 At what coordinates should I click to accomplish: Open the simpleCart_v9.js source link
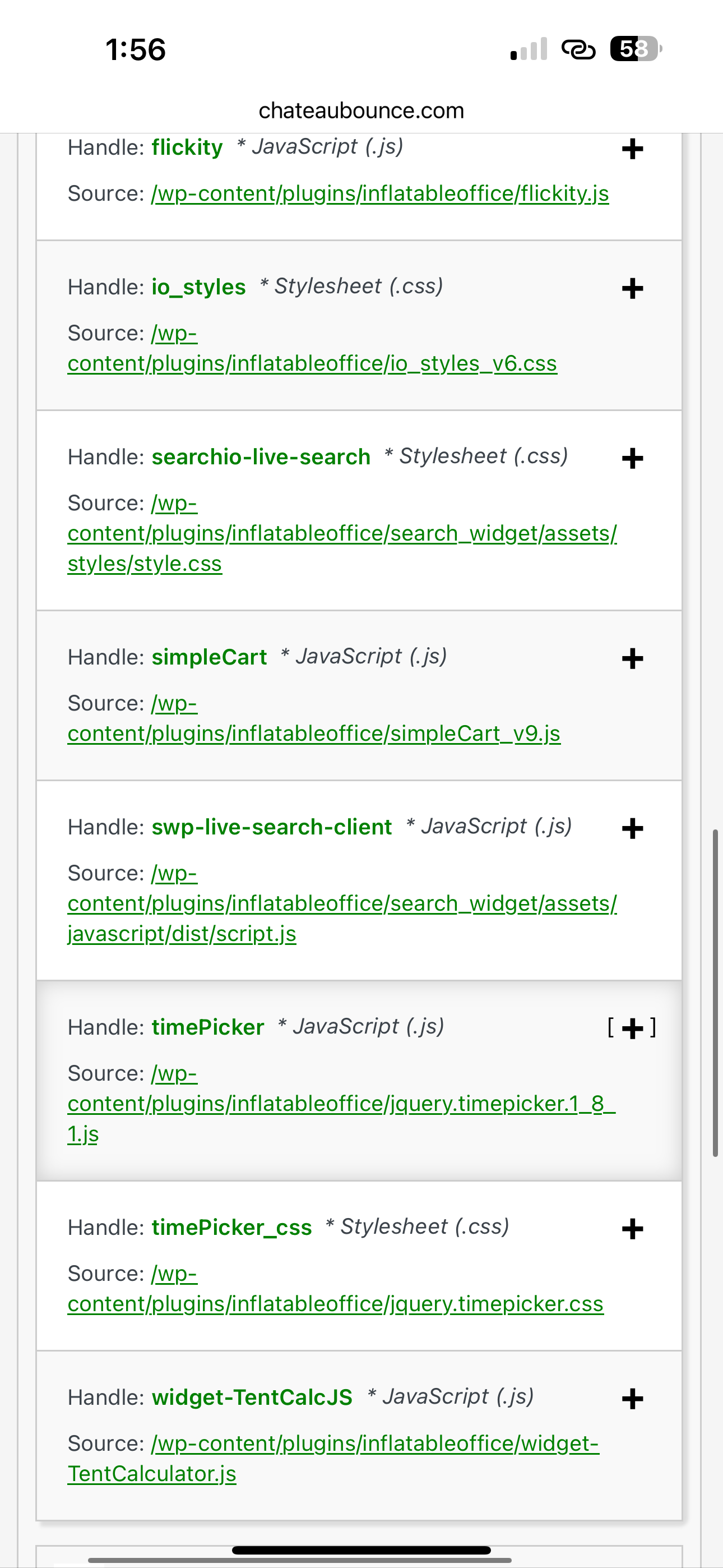click(313, 734)
